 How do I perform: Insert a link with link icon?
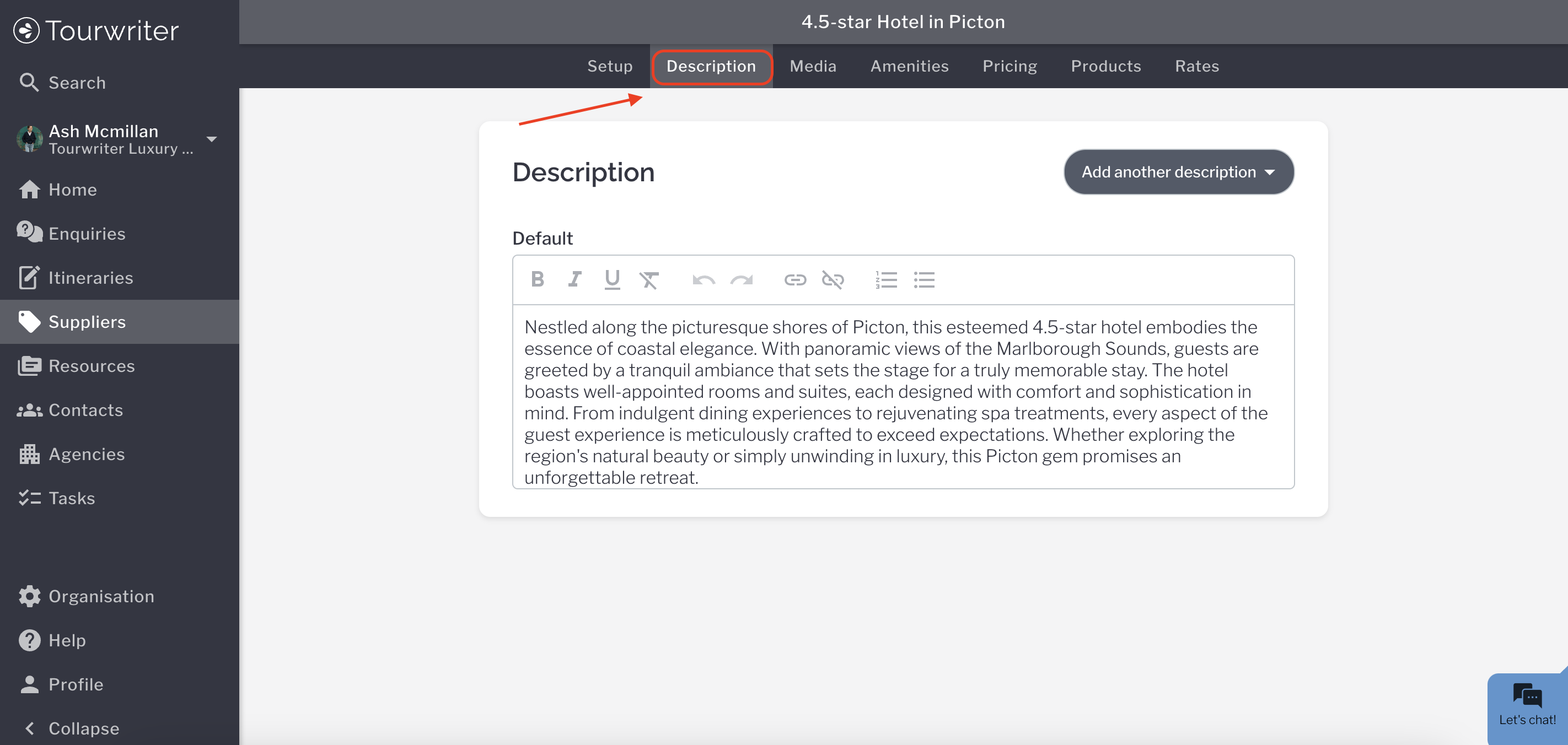795,280
